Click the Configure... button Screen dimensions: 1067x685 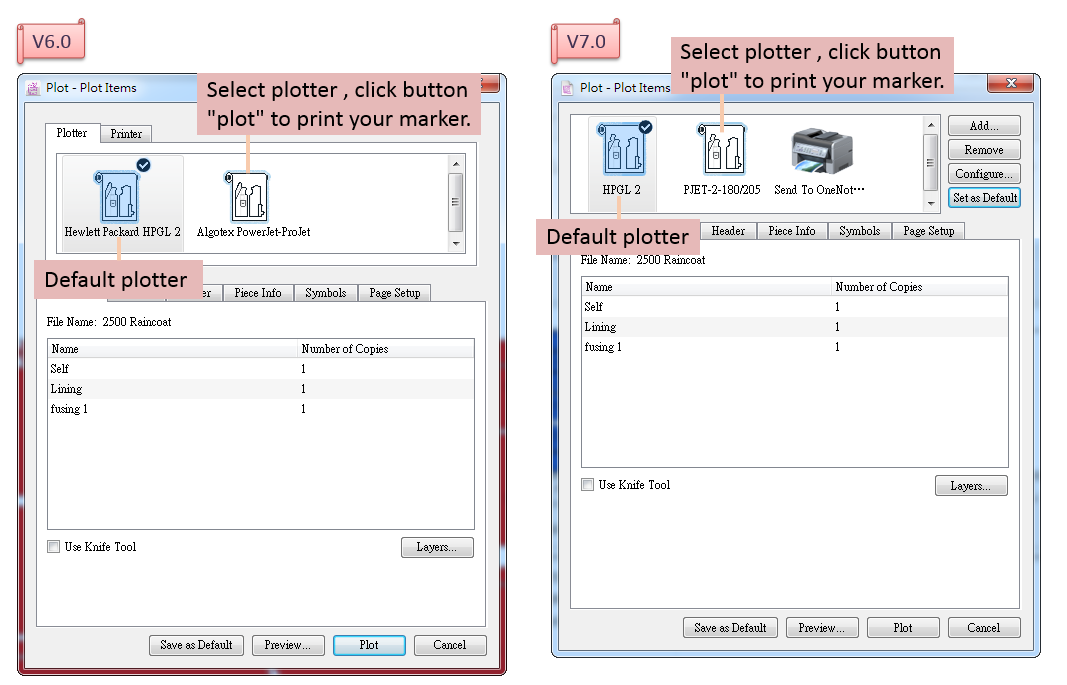point(984,174)
